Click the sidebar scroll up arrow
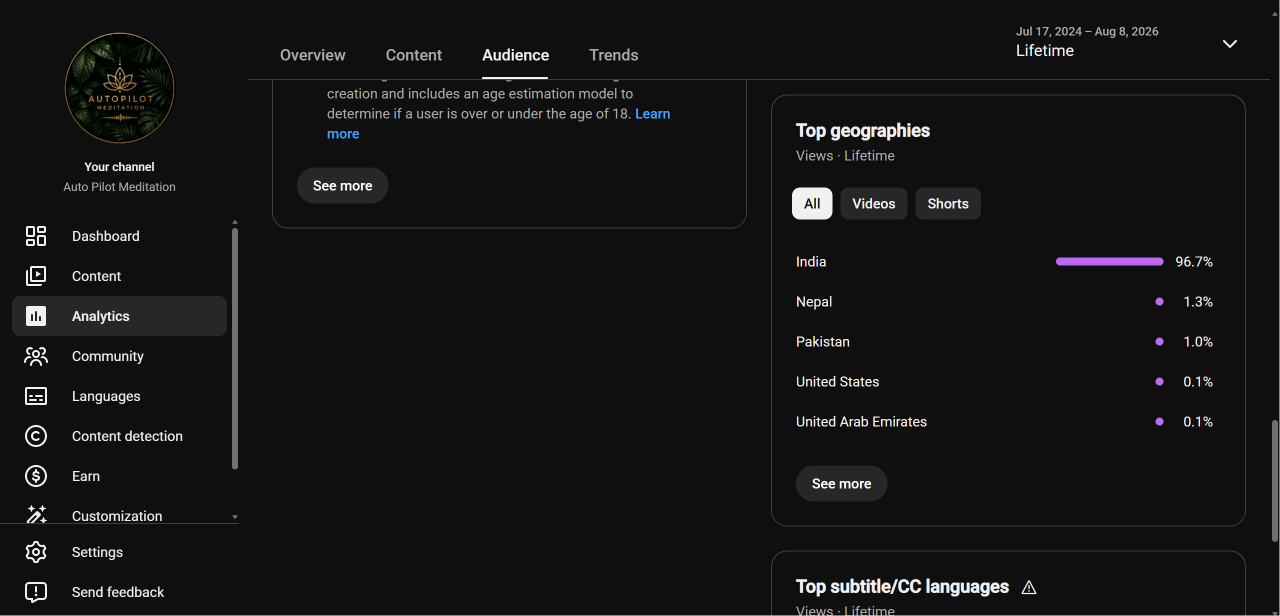 [235, 222]
